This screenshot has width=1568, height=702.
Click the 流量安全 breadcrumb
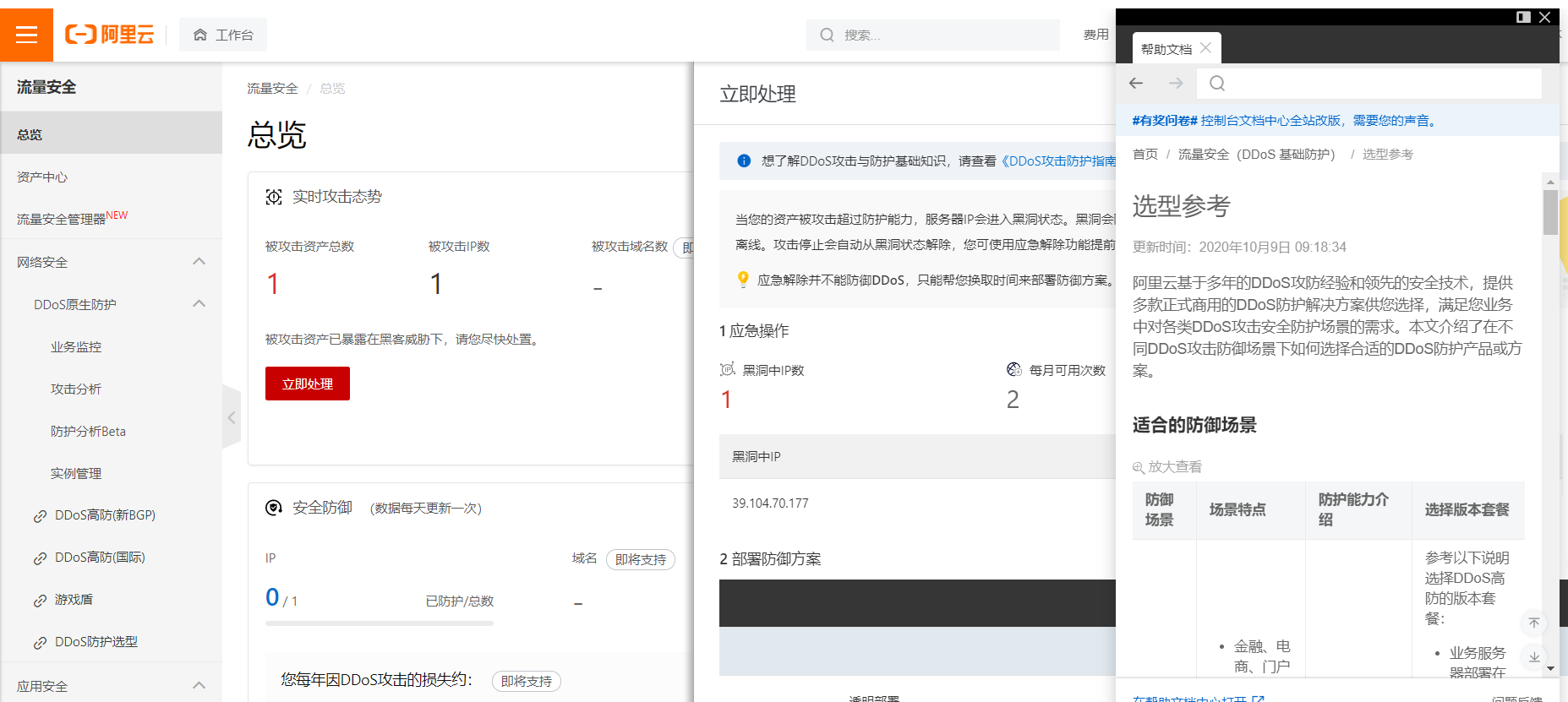coord(272,88)
